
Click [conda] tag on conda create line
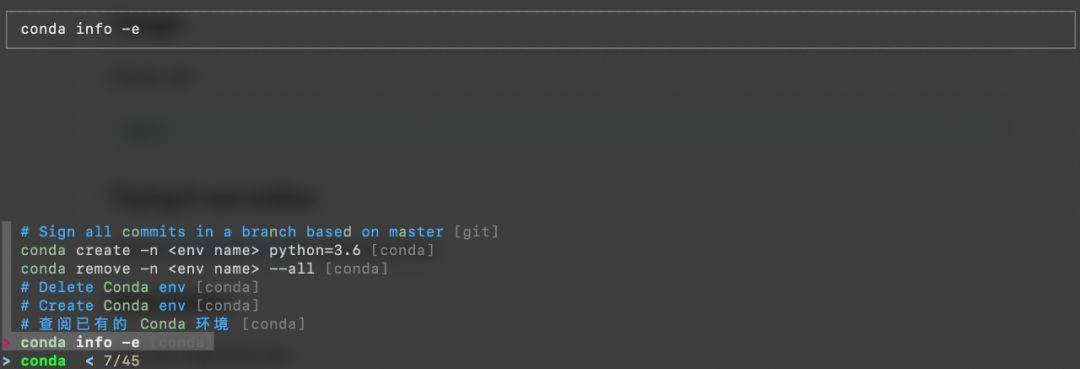pyautogui.click(x=402, y=251)
